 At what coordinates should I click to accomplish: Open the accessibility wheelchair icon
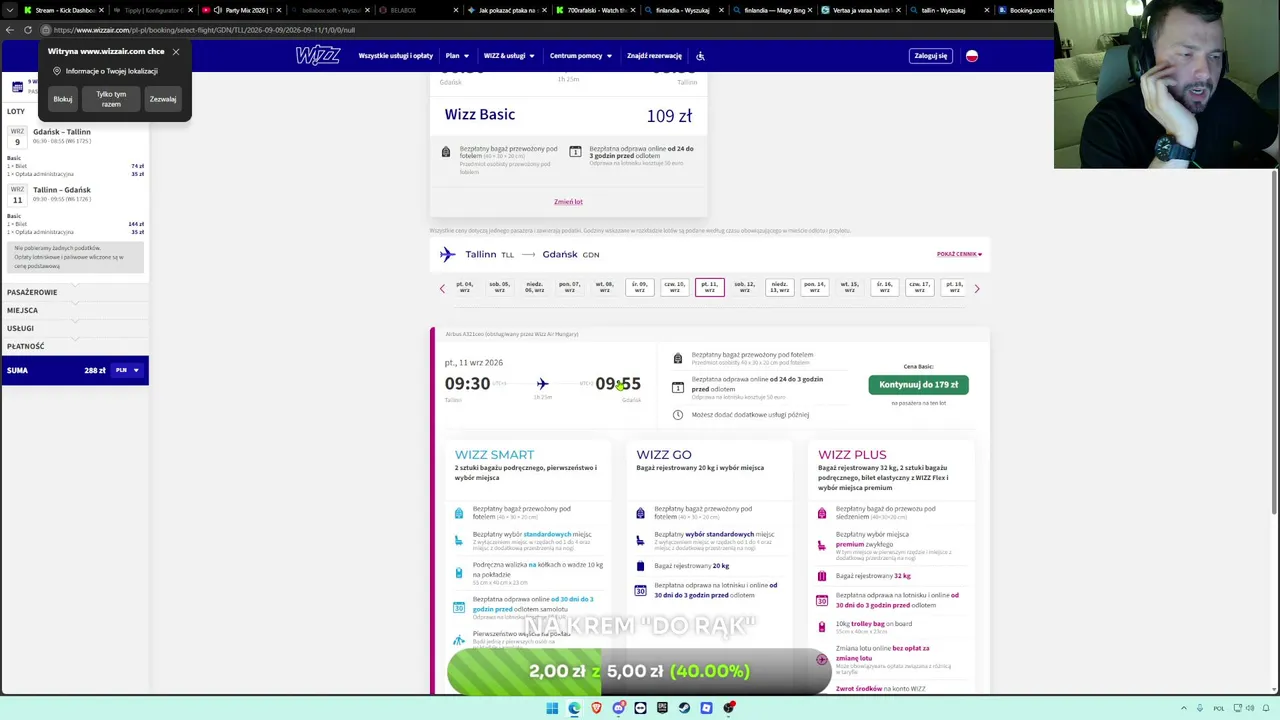(x=700, y=56)
